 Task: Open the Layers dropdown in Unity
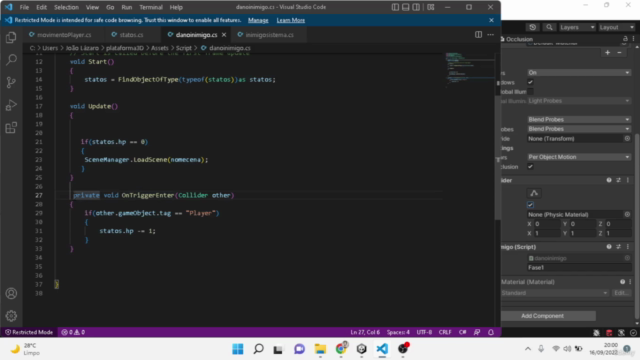coord(577,27)
